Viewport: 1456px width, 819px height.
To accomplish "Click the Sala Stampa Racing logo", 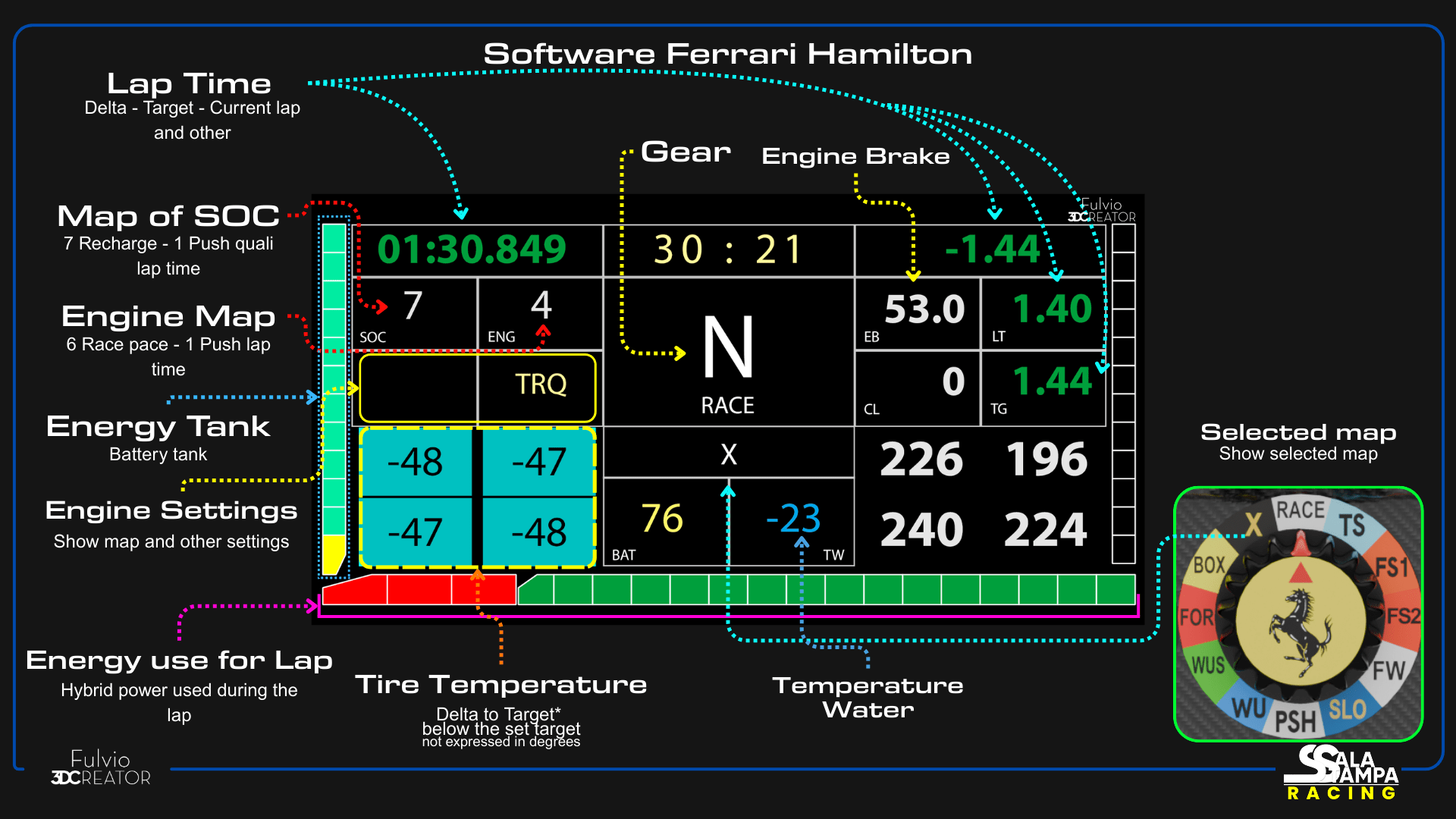I will click(1341, 772).
